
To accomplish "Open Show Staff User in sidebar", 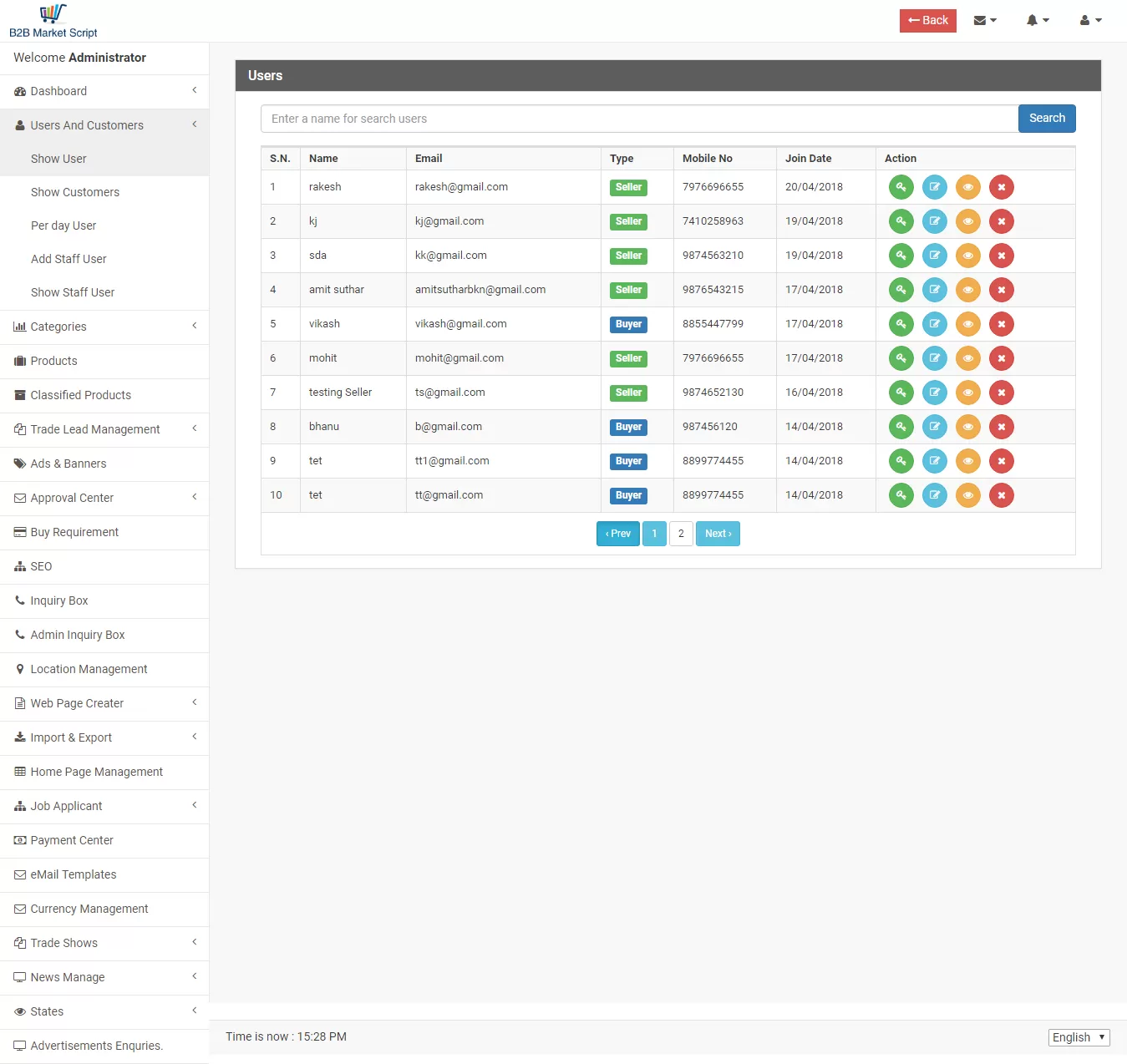I will click(104, 292).
